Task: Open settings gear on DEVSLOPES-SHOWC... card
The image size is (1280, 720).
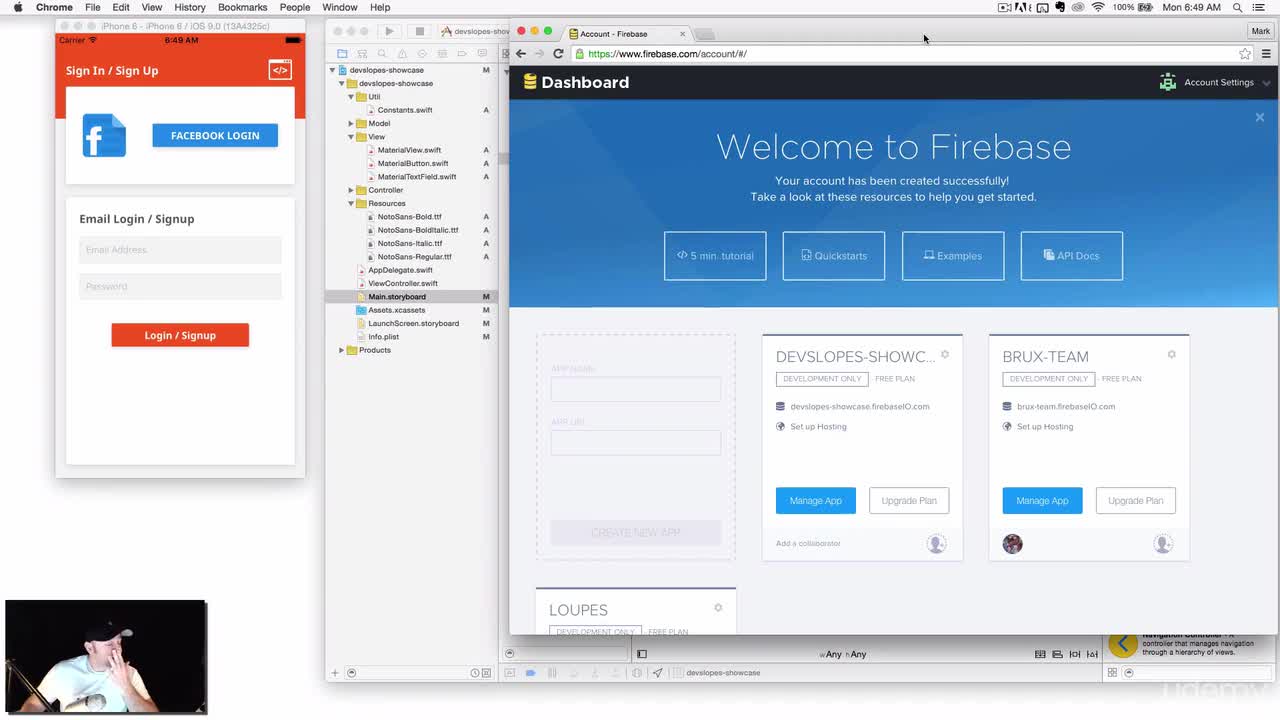Action: [945, 354]
